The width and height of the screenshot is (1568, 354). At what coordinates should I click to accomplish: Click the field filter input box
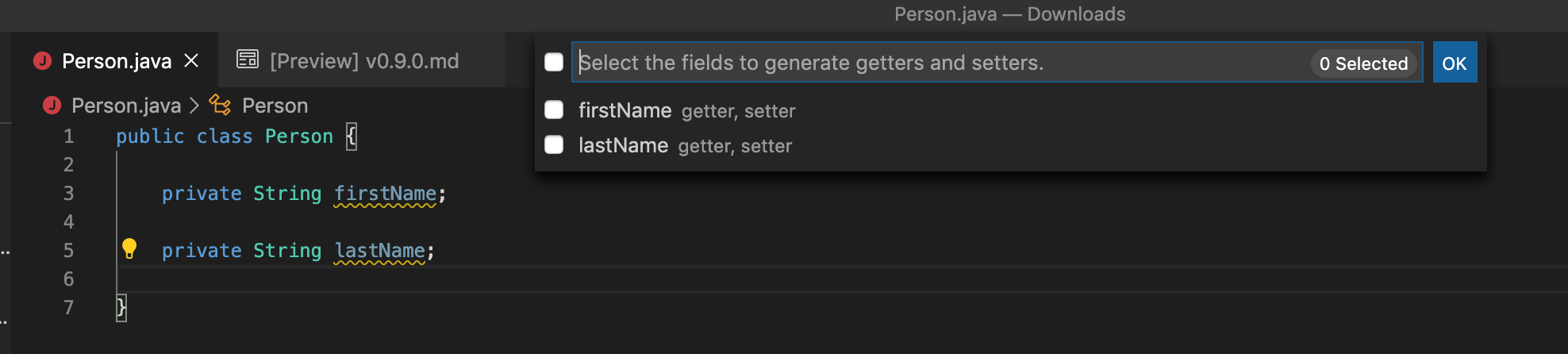coord(940,63)
